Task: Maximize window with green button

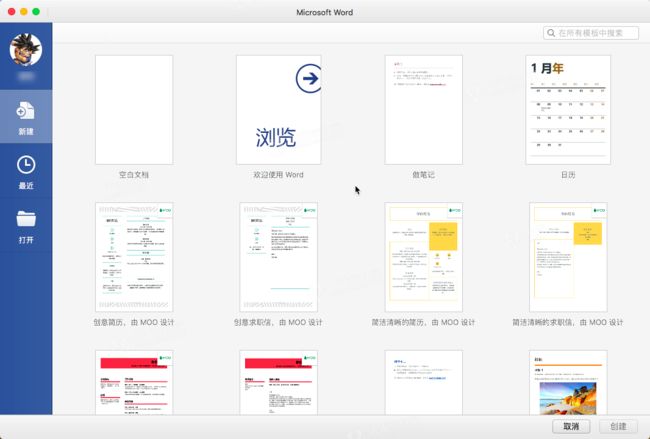Action: [x=36, y=12]
